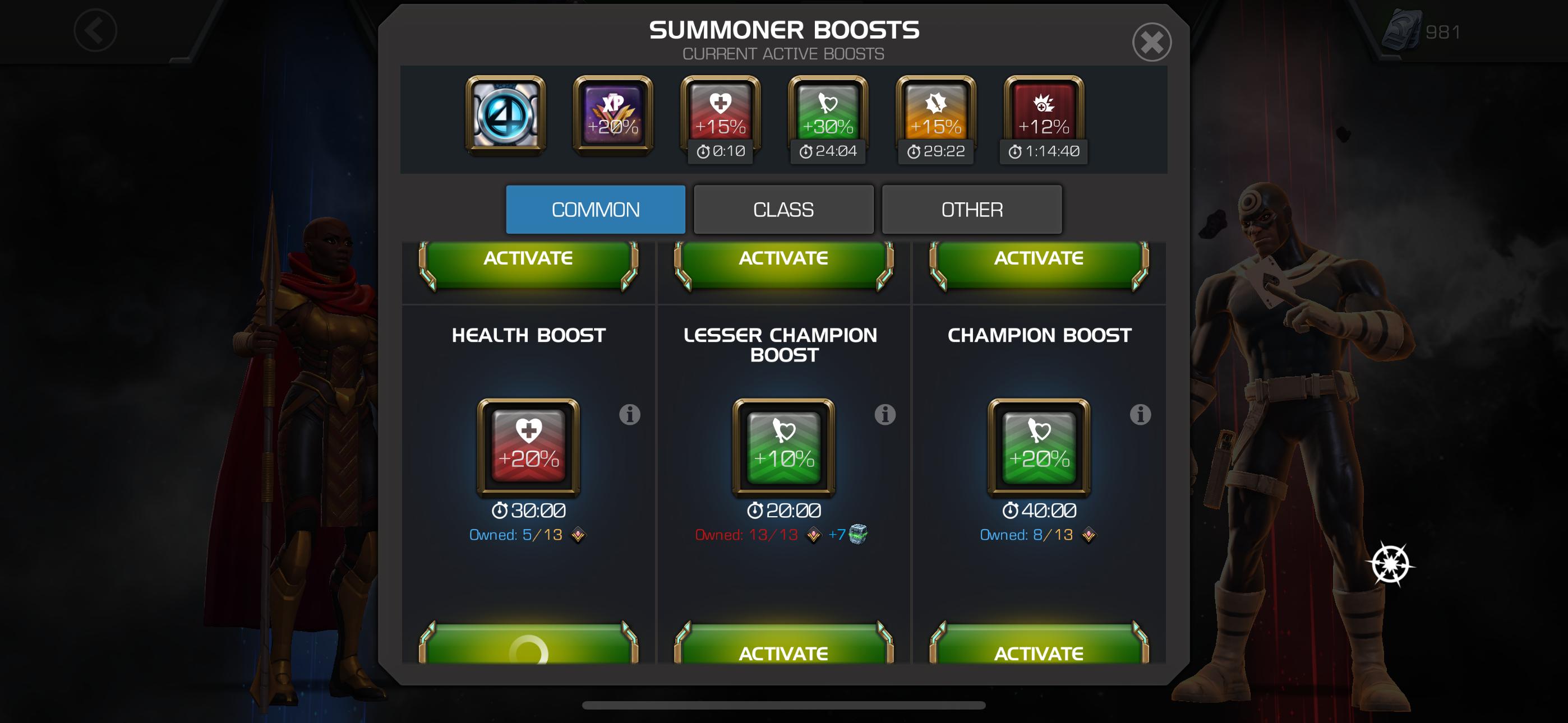Tap the loading Health Boost activate button
This screenshot has height=723, width=1568.
pos(528,645)
